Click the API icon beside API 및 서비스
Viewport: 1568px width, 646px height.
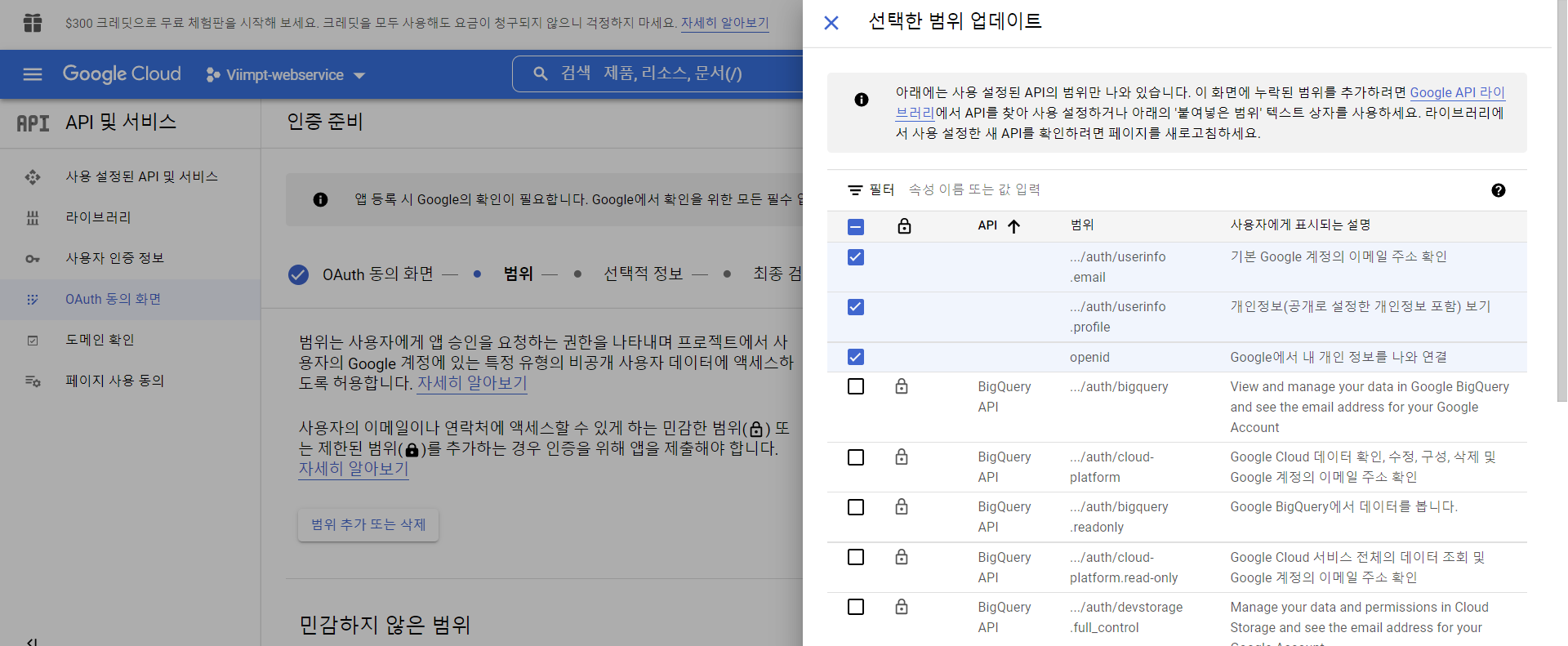(33, 123)
